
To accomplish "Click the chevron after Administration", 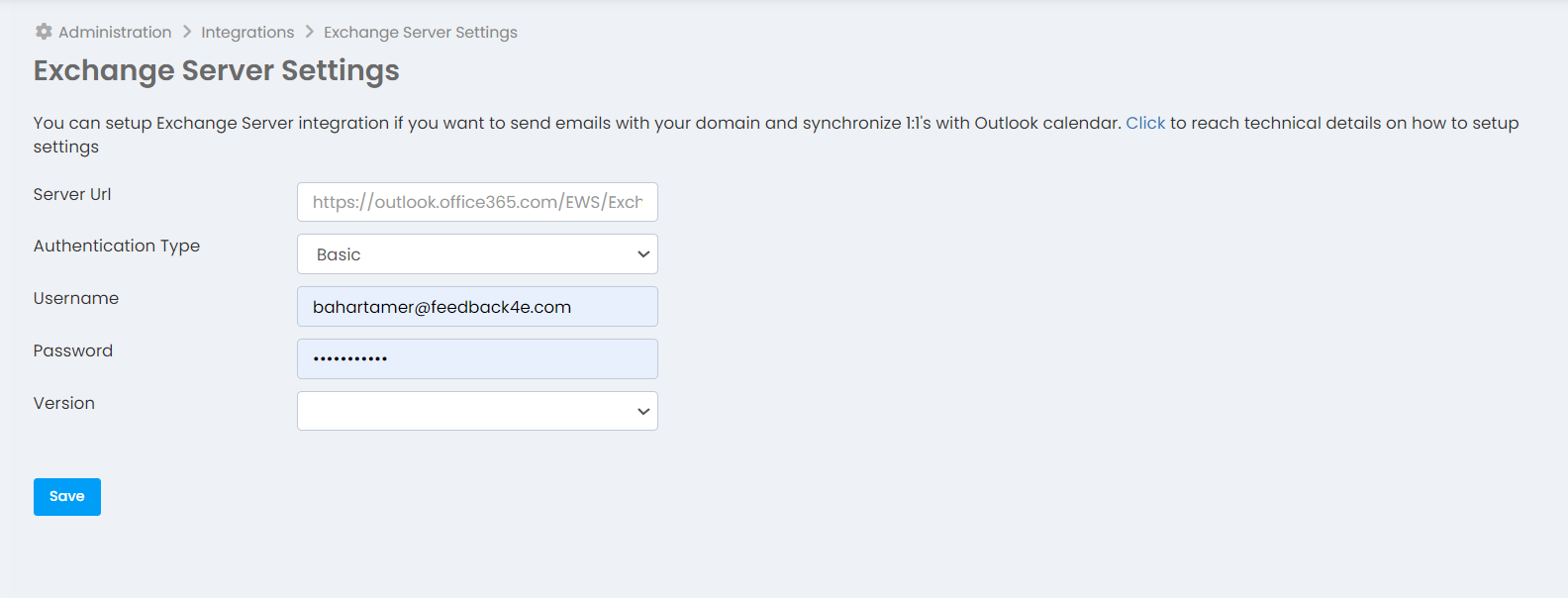I will click(x=187, y=32).
